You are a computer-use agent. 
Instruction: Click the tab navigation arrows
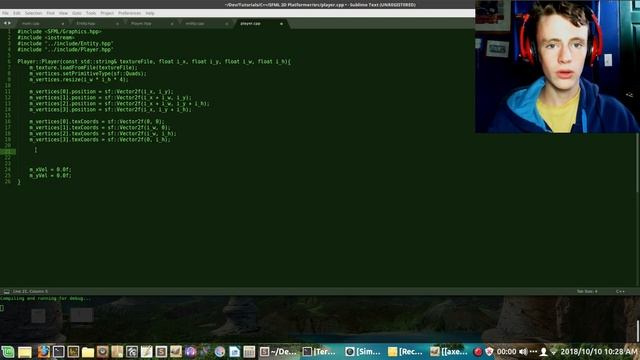point(7,23)
